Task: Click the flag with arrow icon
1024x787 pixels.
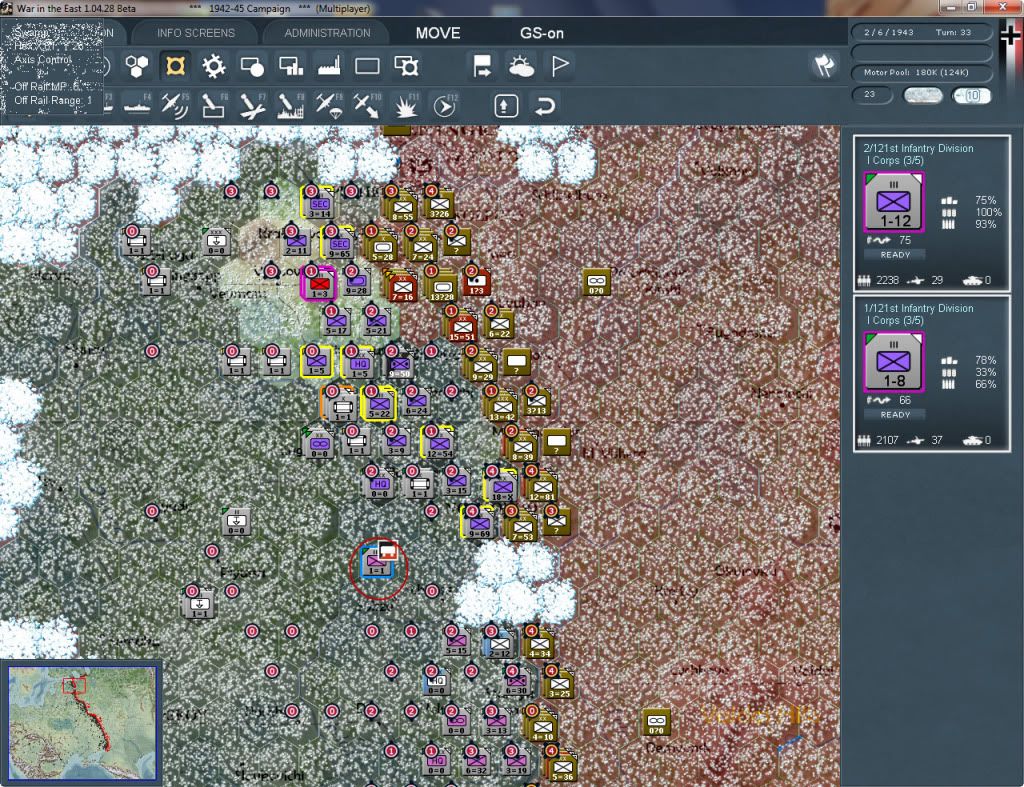Action: 482,66
